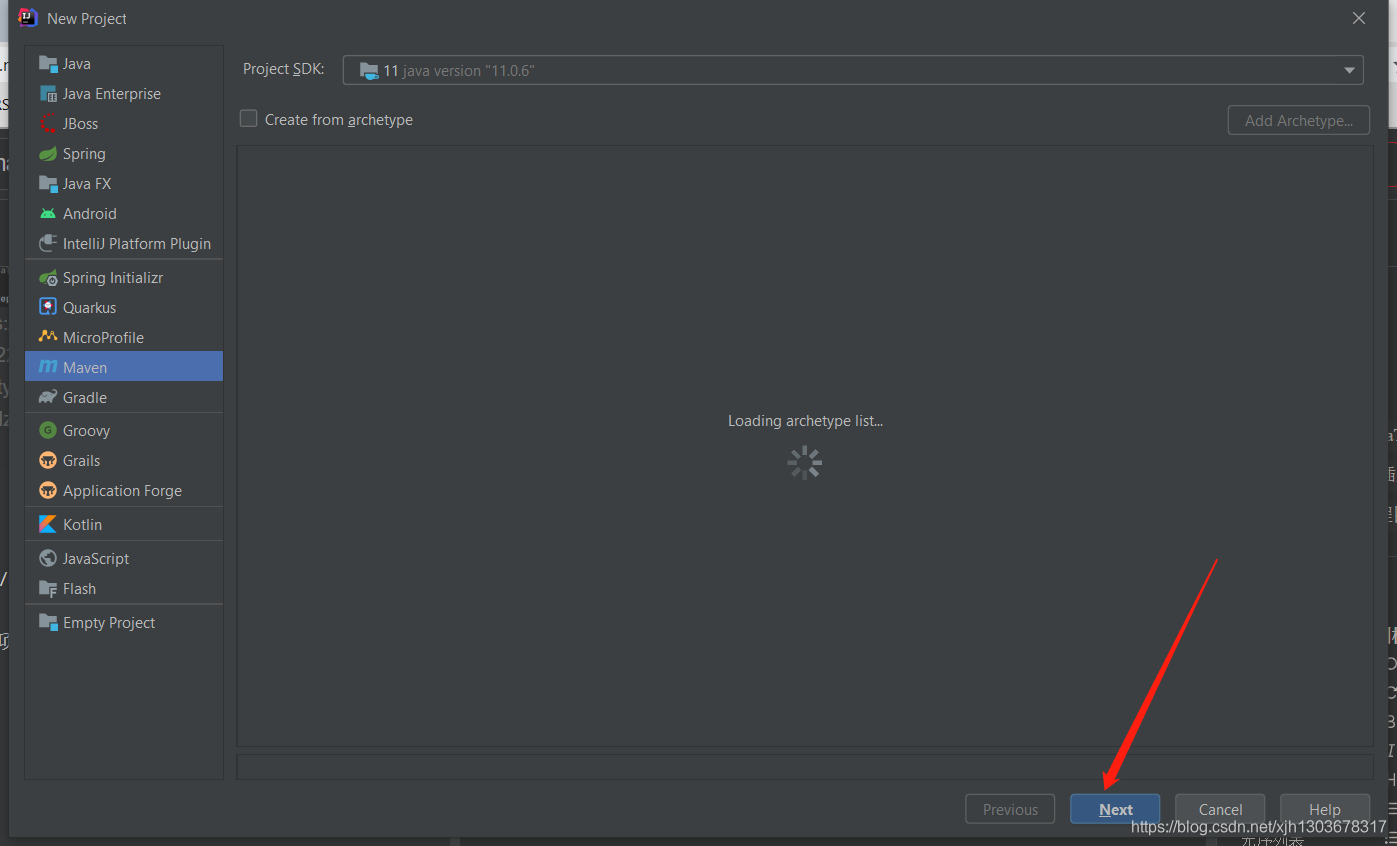Select Java project type label
This screenshot has height=846, width=1397.
tap(77, 64)
